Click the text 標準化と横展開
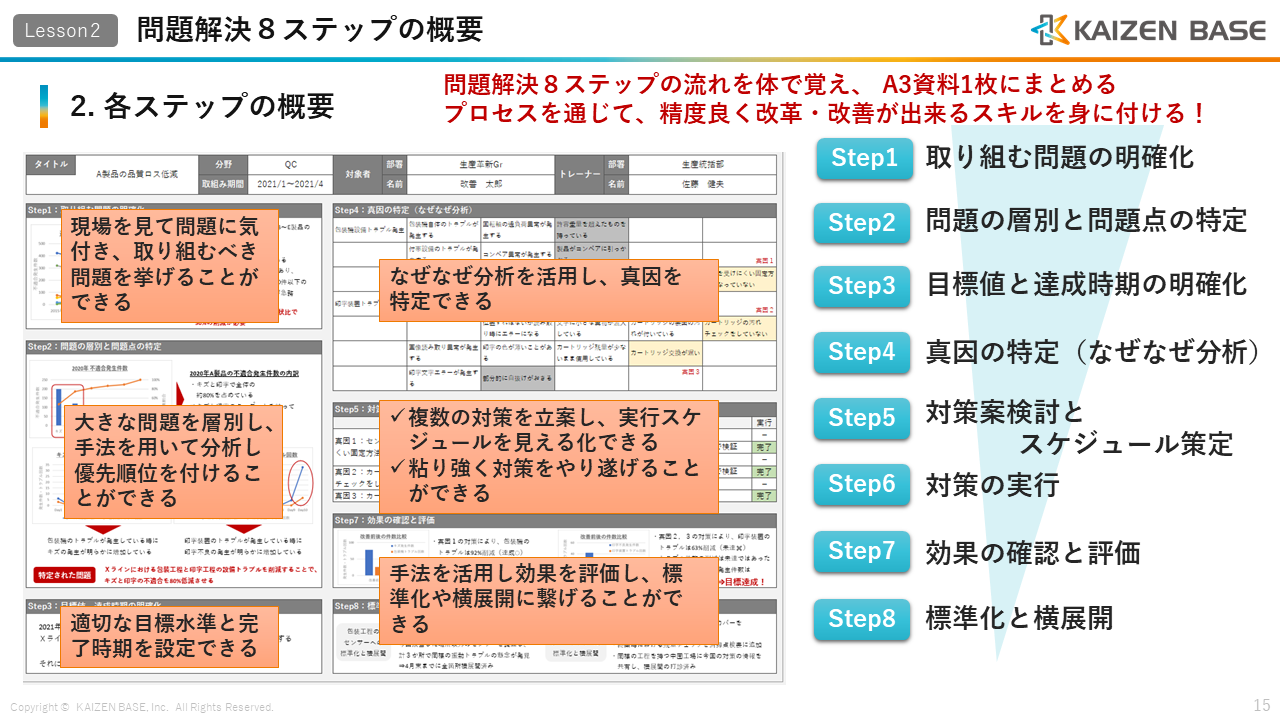1280x720 pixels. click(x=1019, y=618)
